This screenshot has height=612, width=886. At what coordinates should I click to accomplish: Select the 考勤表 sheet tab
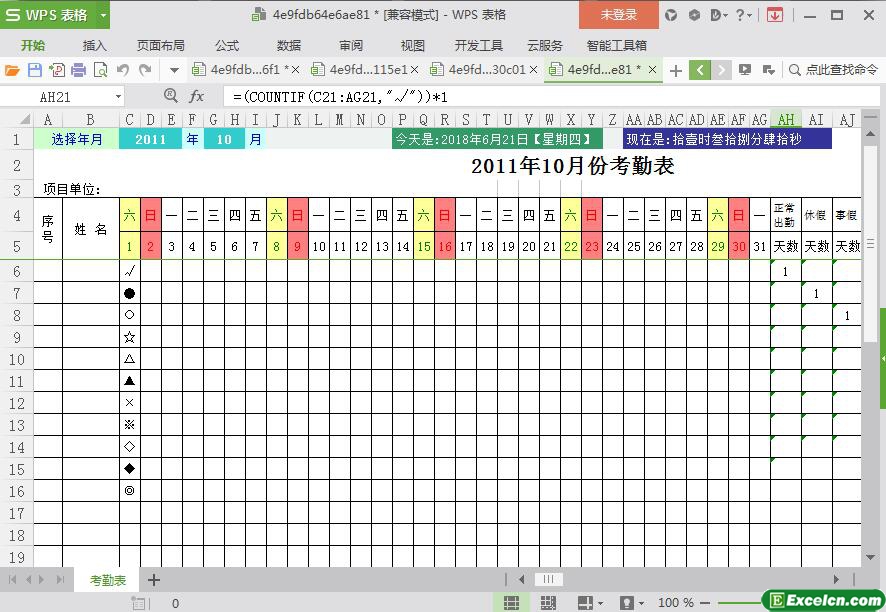click(x=107, y=580)
